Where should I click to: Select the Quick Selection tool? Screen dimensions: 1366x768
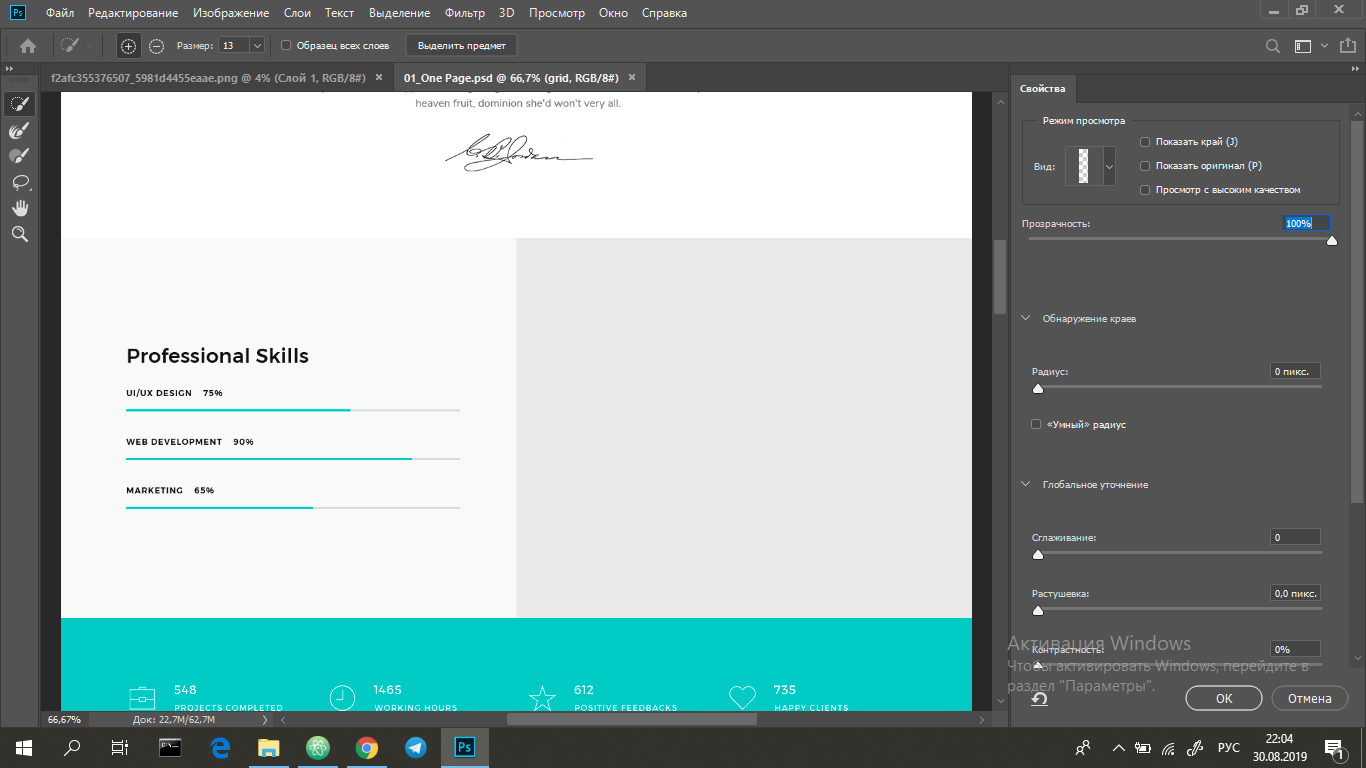19,104
